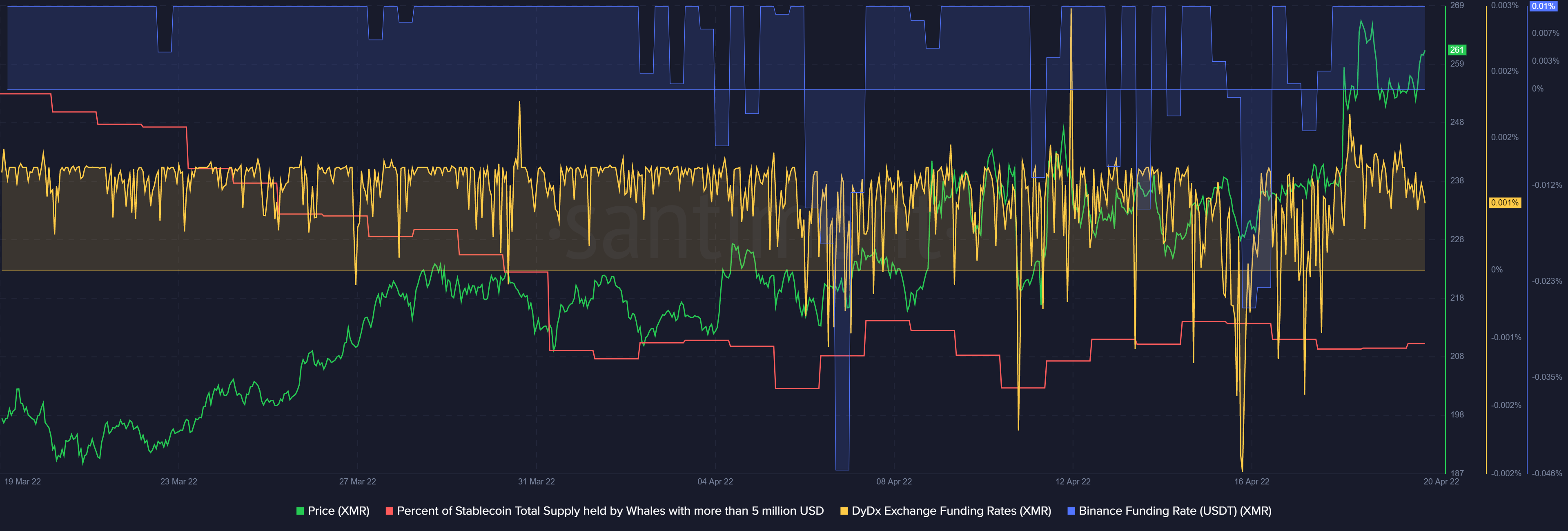Select the 04 Apr 22 date label
The height and width of the screenshot is (531, 1568).
715,482
